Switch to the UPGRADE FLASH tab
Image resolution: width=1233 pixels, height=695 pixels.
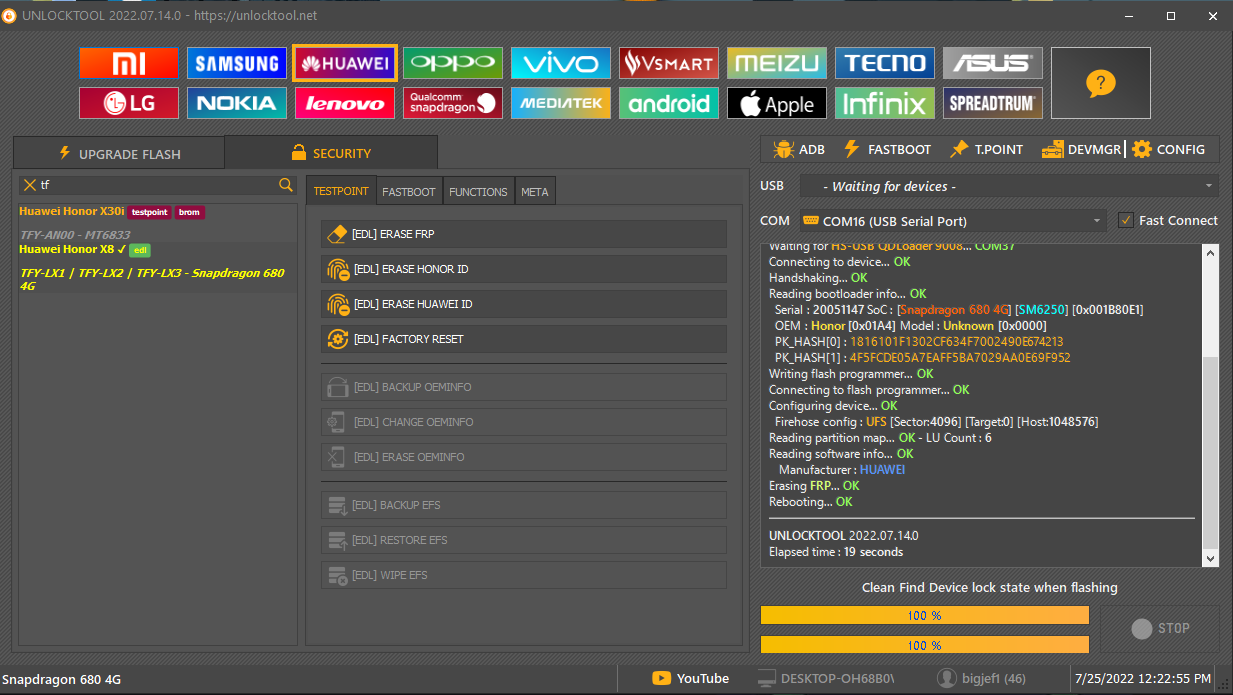click(119, 153)
